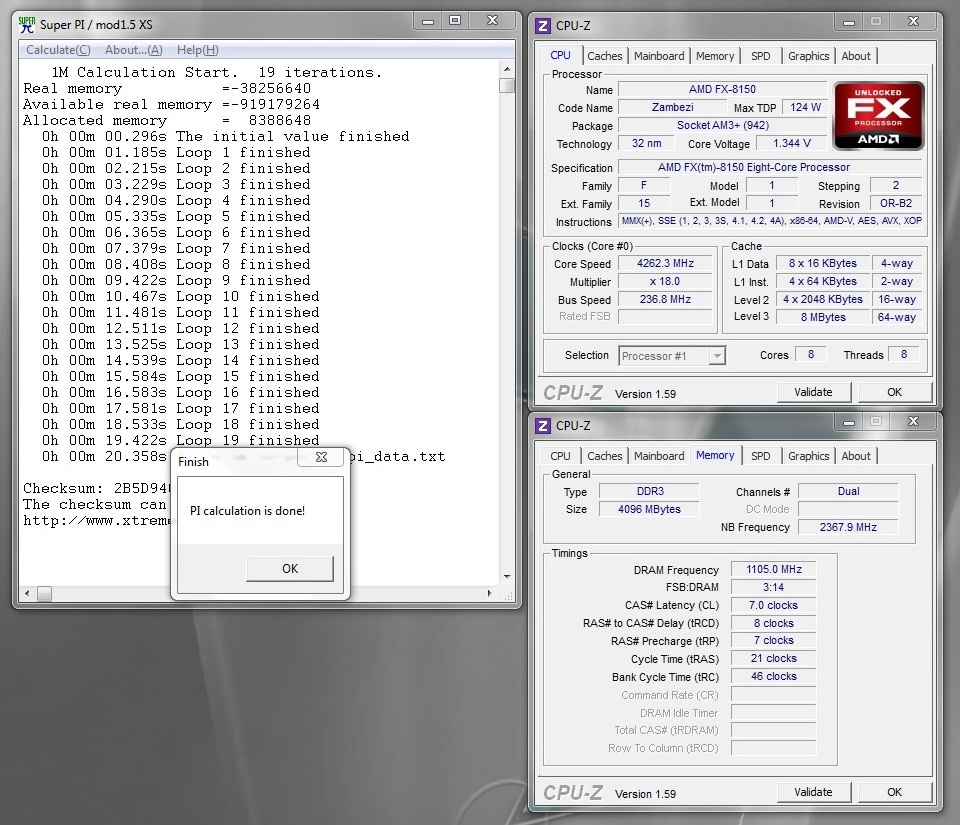Switch to Mainboard tab in lower CPU-Z window
The height and width of the screenshot is (825, 960).
(x=659, y=456)
